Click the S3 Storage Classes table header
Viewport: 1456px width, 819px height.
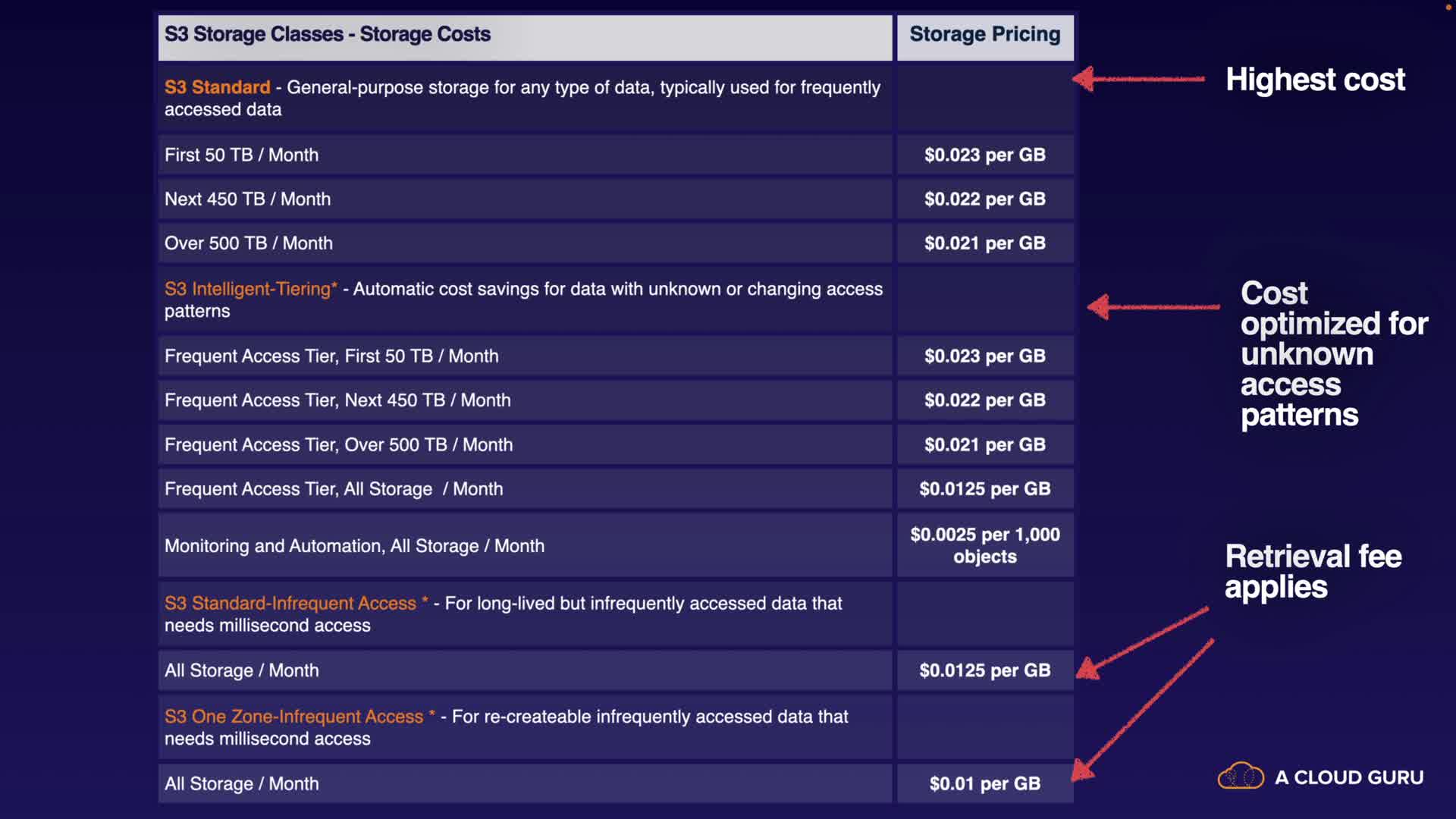[327, 35]
